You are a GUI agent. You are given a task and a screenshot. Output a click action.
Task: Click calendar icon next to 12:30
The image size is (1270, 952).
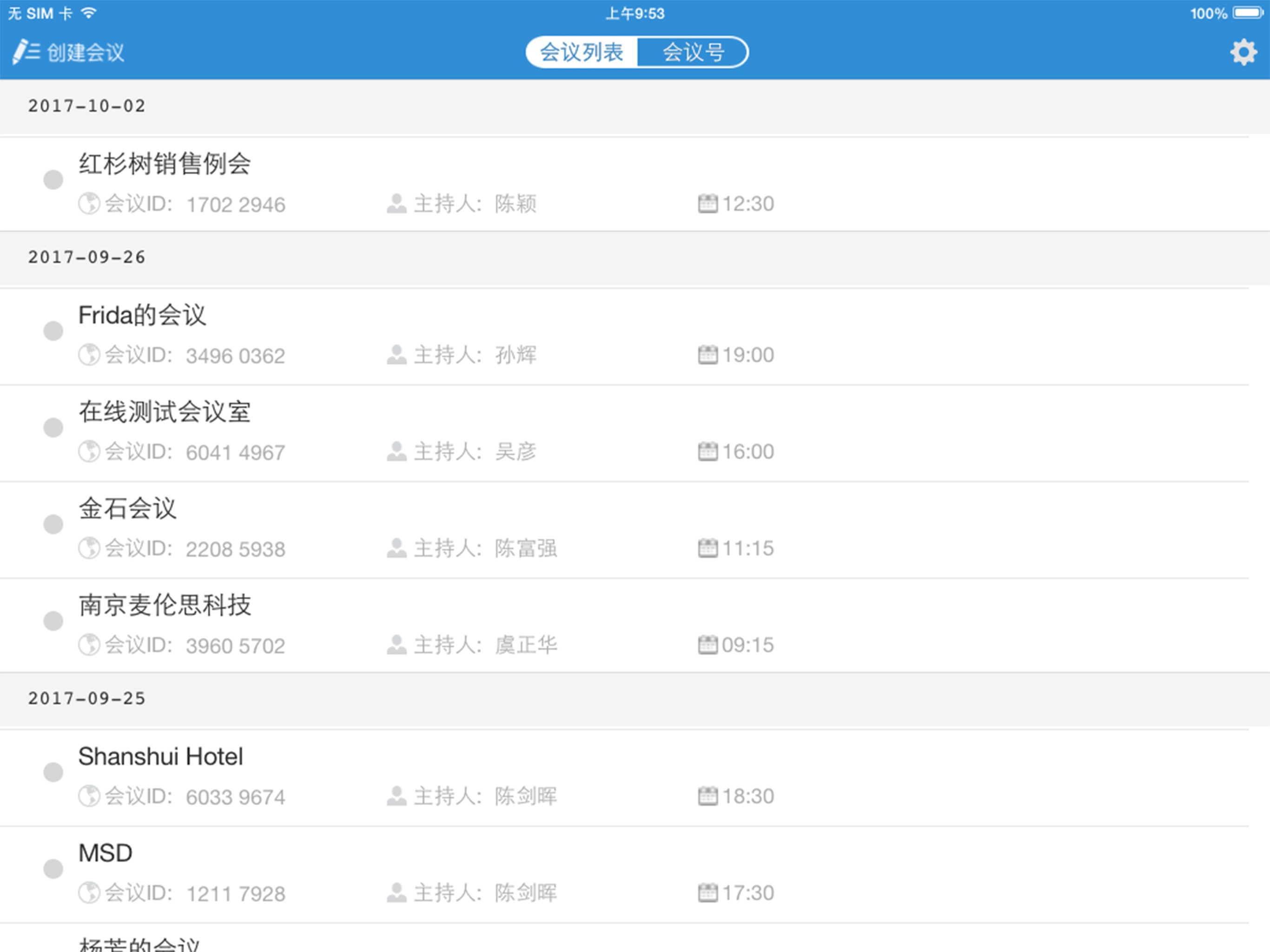click(x=708, y=203)
